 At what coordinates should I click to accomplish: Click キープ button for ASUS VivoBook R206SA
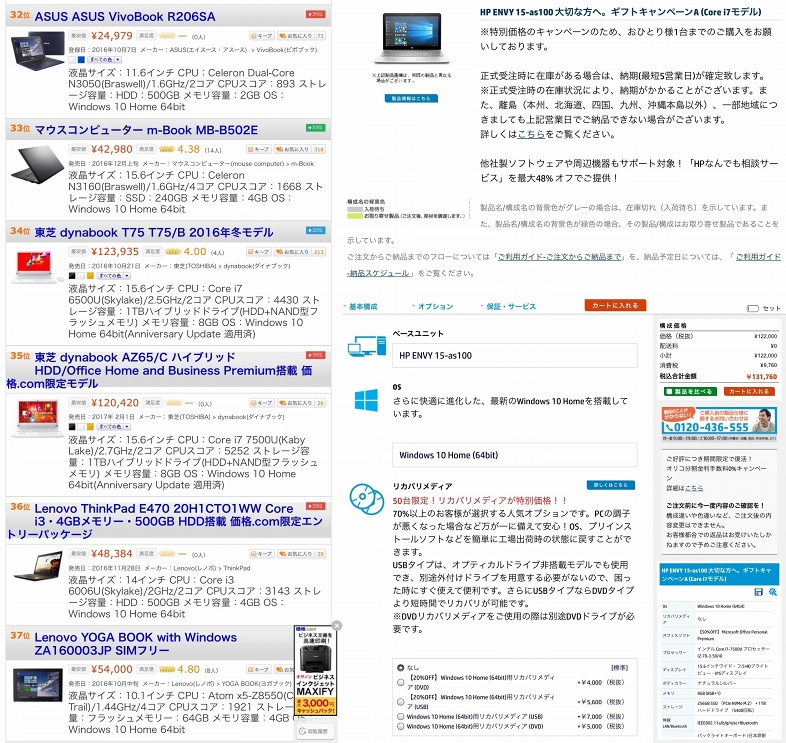pos(262,36)
